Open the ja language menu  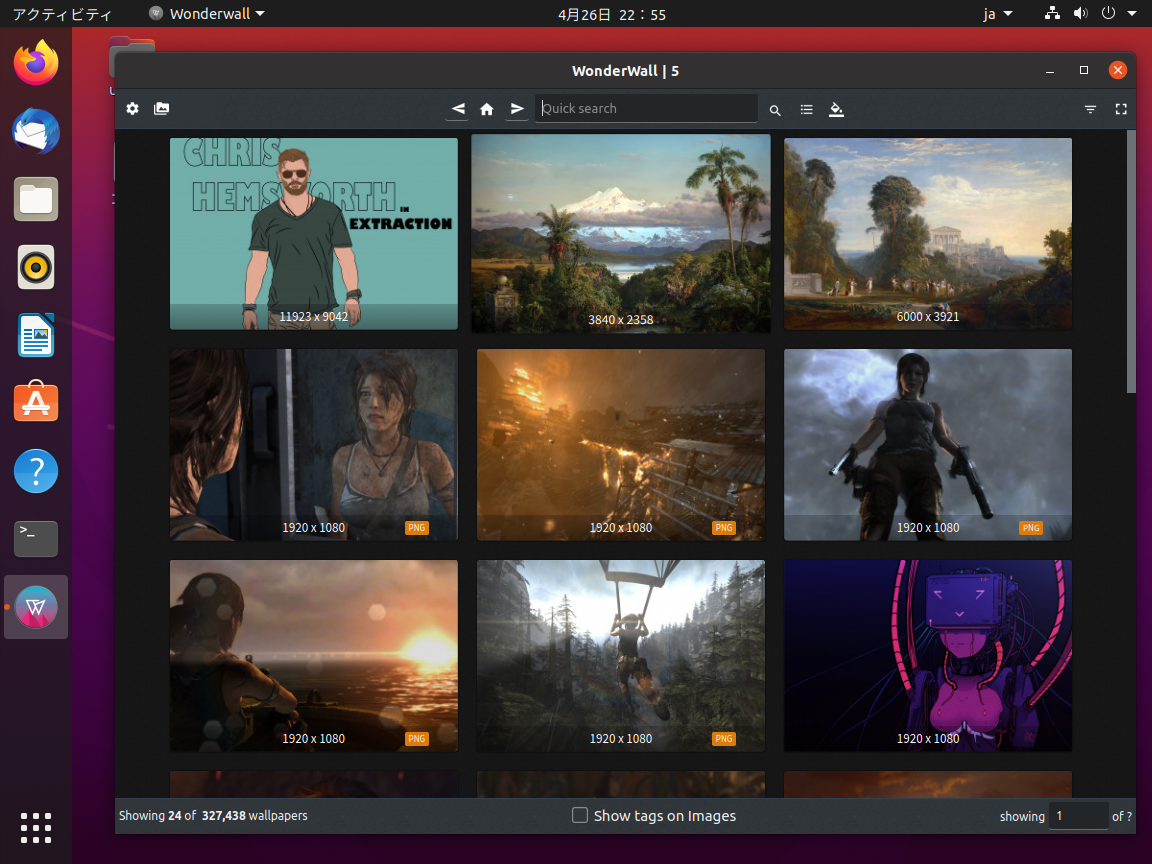(997, 13)
